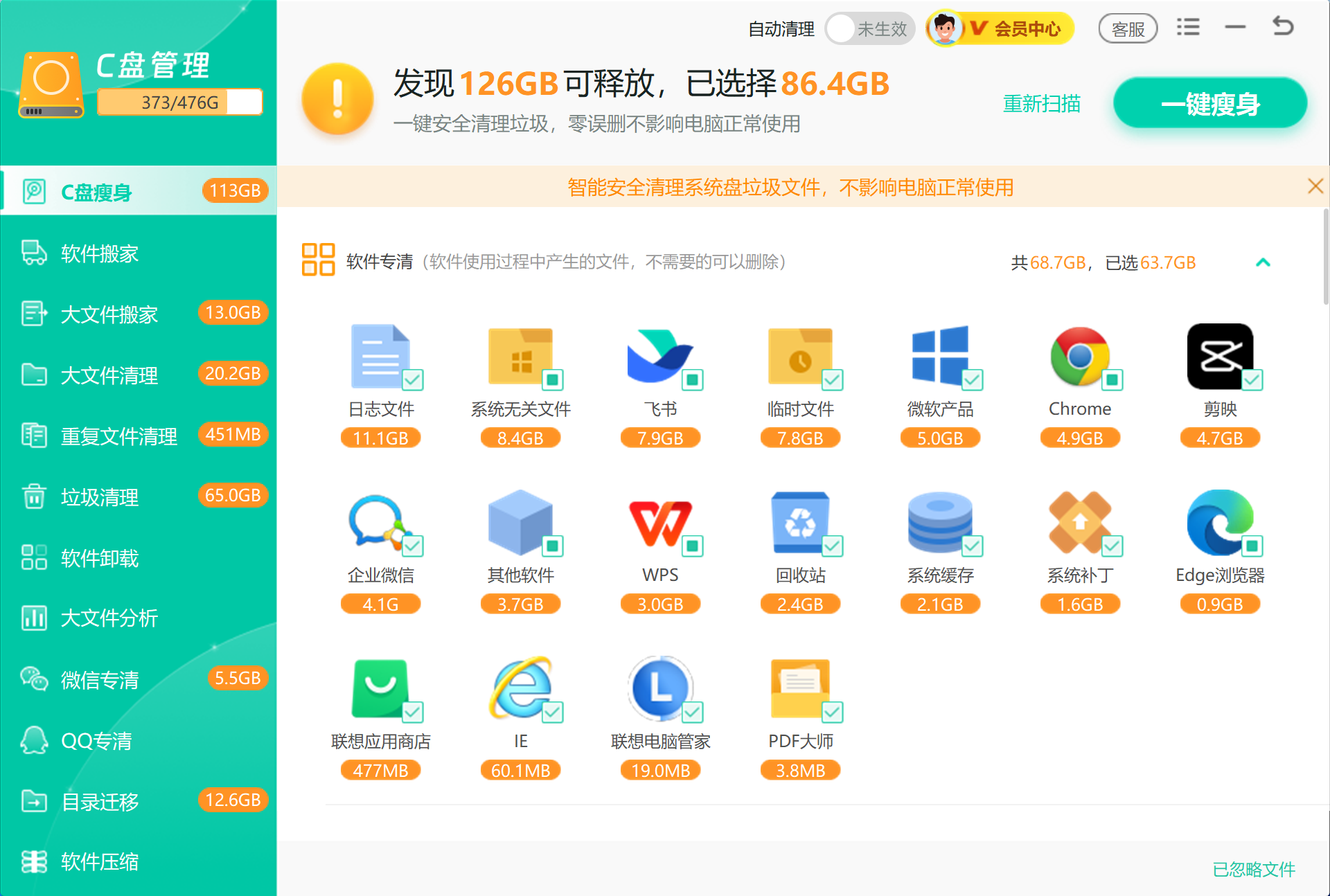Open the C盘瘦身 sidebar tab

click(139, 191)
